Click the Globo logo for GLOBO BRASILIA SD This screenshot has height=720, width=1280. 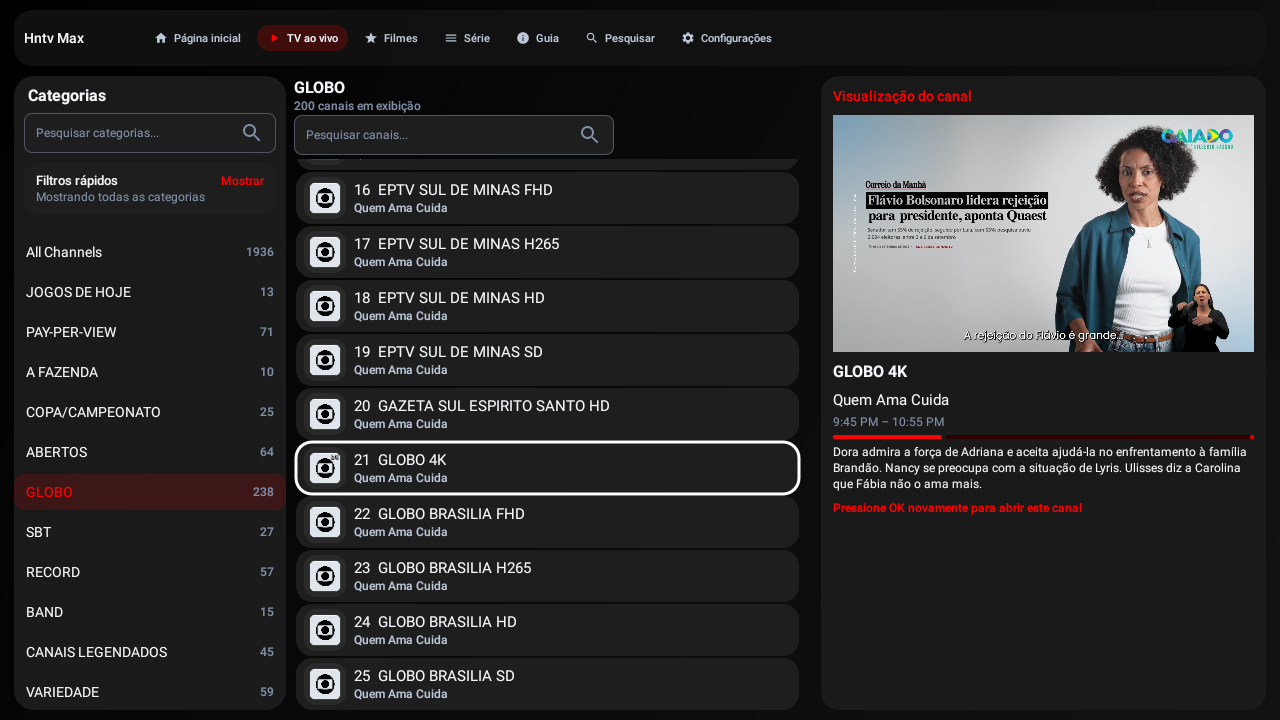click(x=325, y=684)
